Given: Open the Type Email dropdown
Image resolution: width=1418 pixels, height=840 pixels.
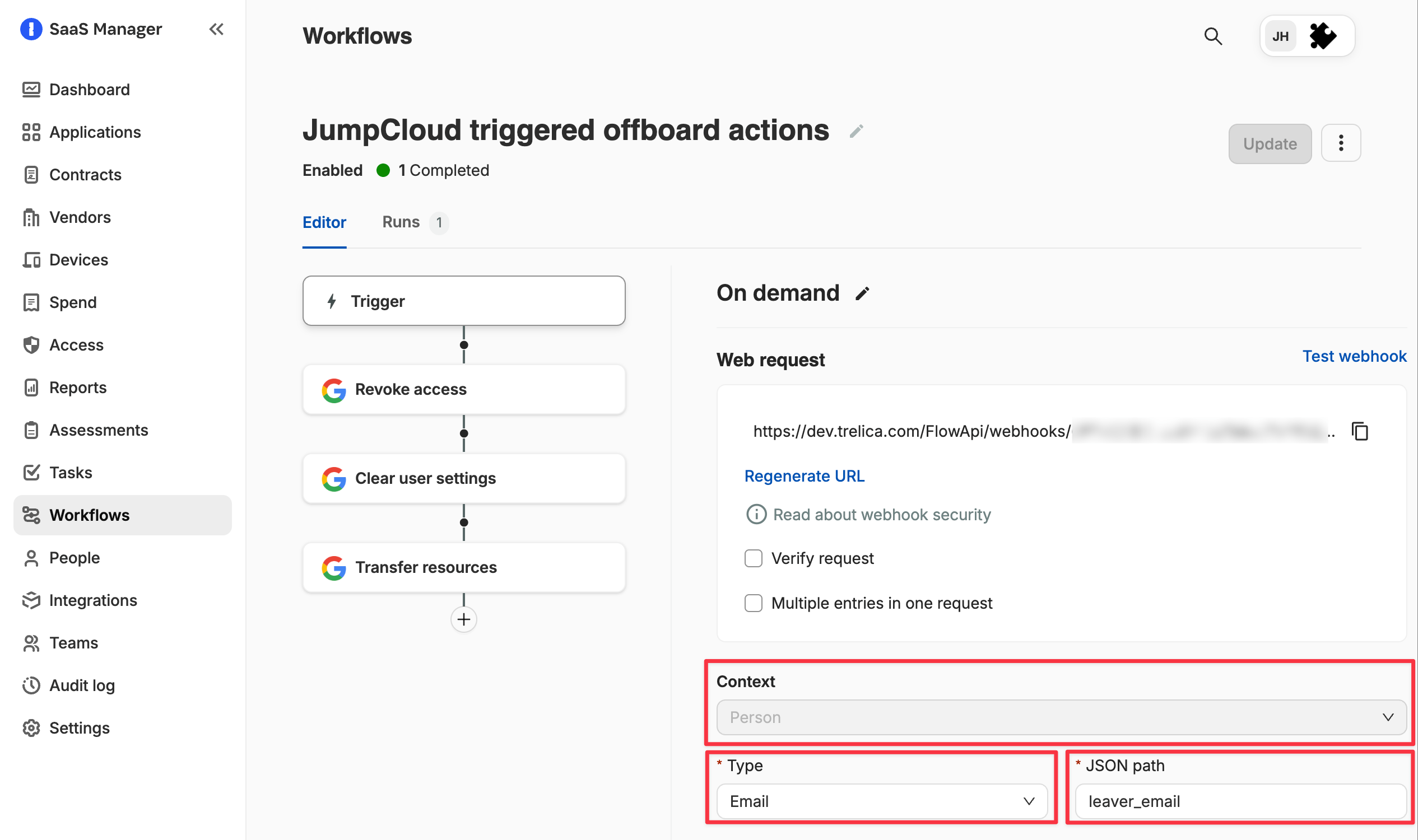Looking at the screenshot, I should [882, 801].
